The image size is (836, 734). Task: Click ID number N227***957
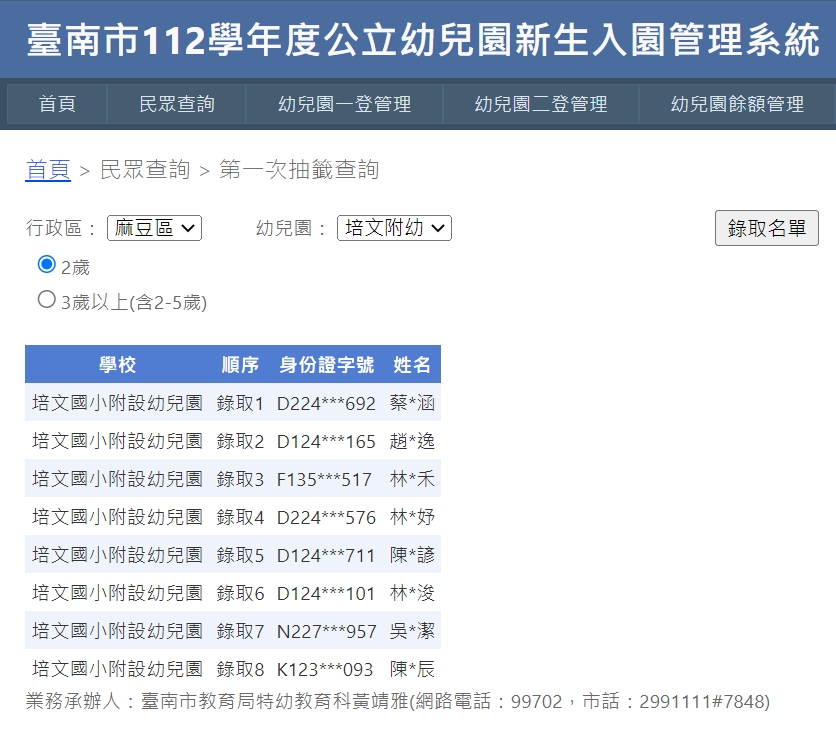pos(327,631)
